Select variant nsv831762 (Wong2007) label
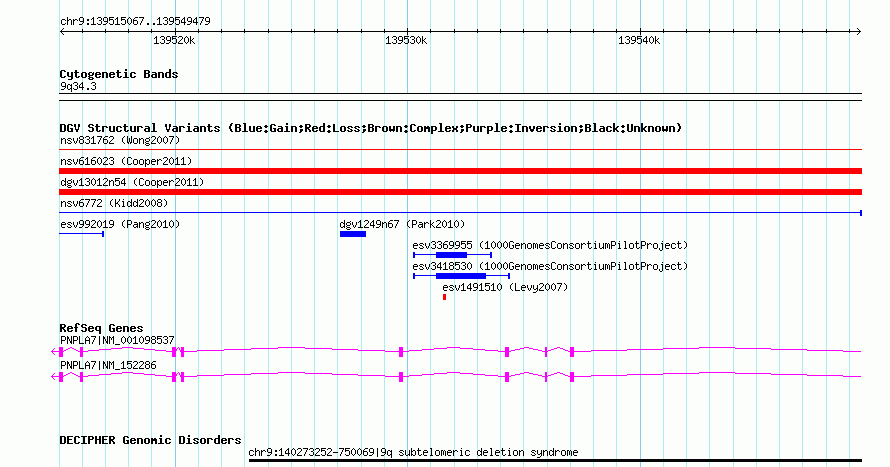 click(x=120, y=140)
